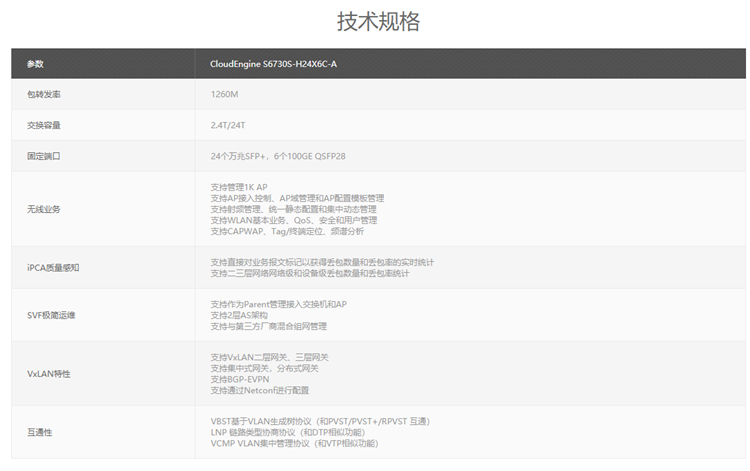Screen dimensions: 750x471
Task: Click the VxLAN特性 row label
Action: click(48, 373)
